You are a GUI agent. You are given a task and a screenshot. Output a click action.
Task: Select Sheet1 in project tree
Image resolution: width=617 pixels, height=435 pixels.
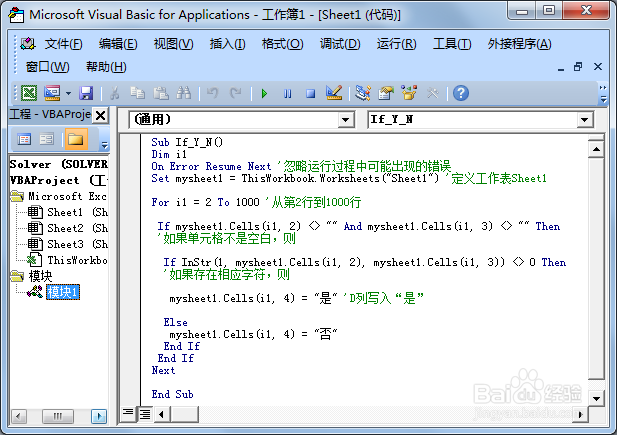pyautogui.click(x=68, y=212)
